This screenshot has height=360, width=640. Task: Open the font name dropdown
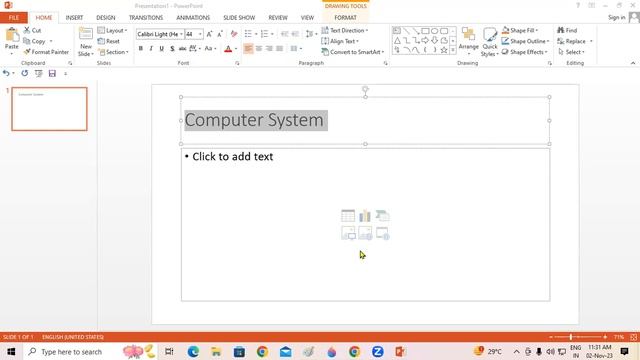tap(181, 34)
